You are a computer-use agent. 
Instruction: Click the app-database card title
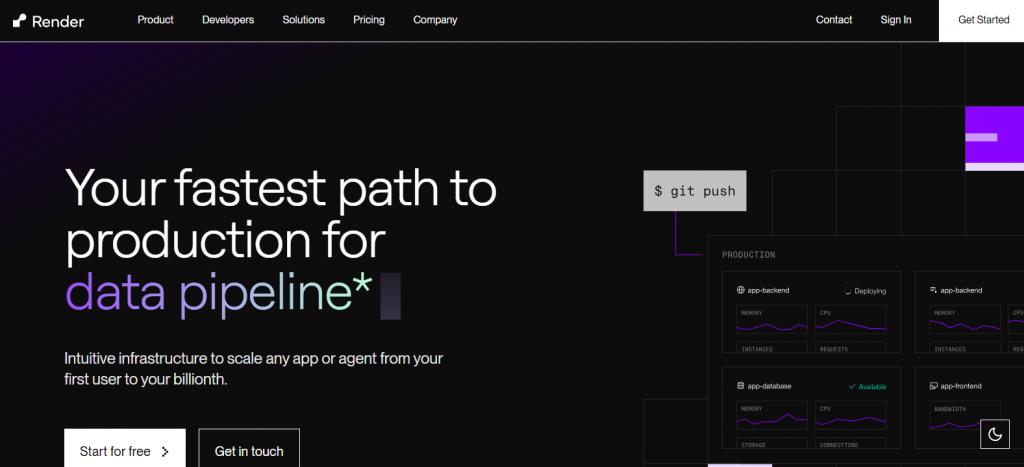[x=769, y=386]
